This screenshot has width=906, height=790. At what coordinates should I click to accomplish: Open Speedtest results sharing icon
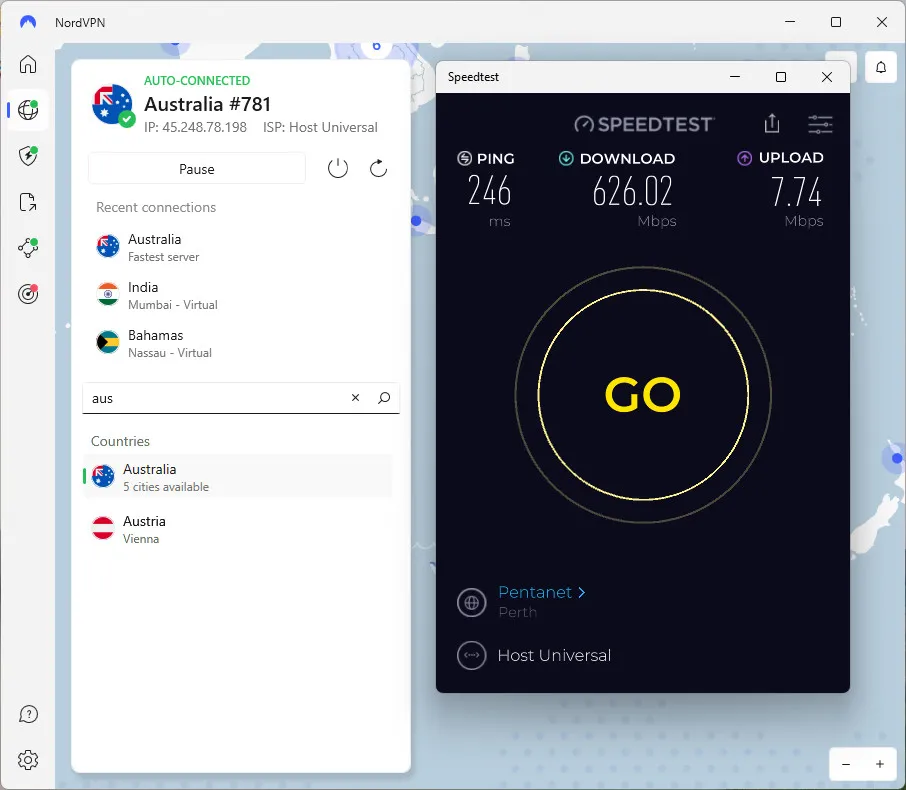point(771,123)
